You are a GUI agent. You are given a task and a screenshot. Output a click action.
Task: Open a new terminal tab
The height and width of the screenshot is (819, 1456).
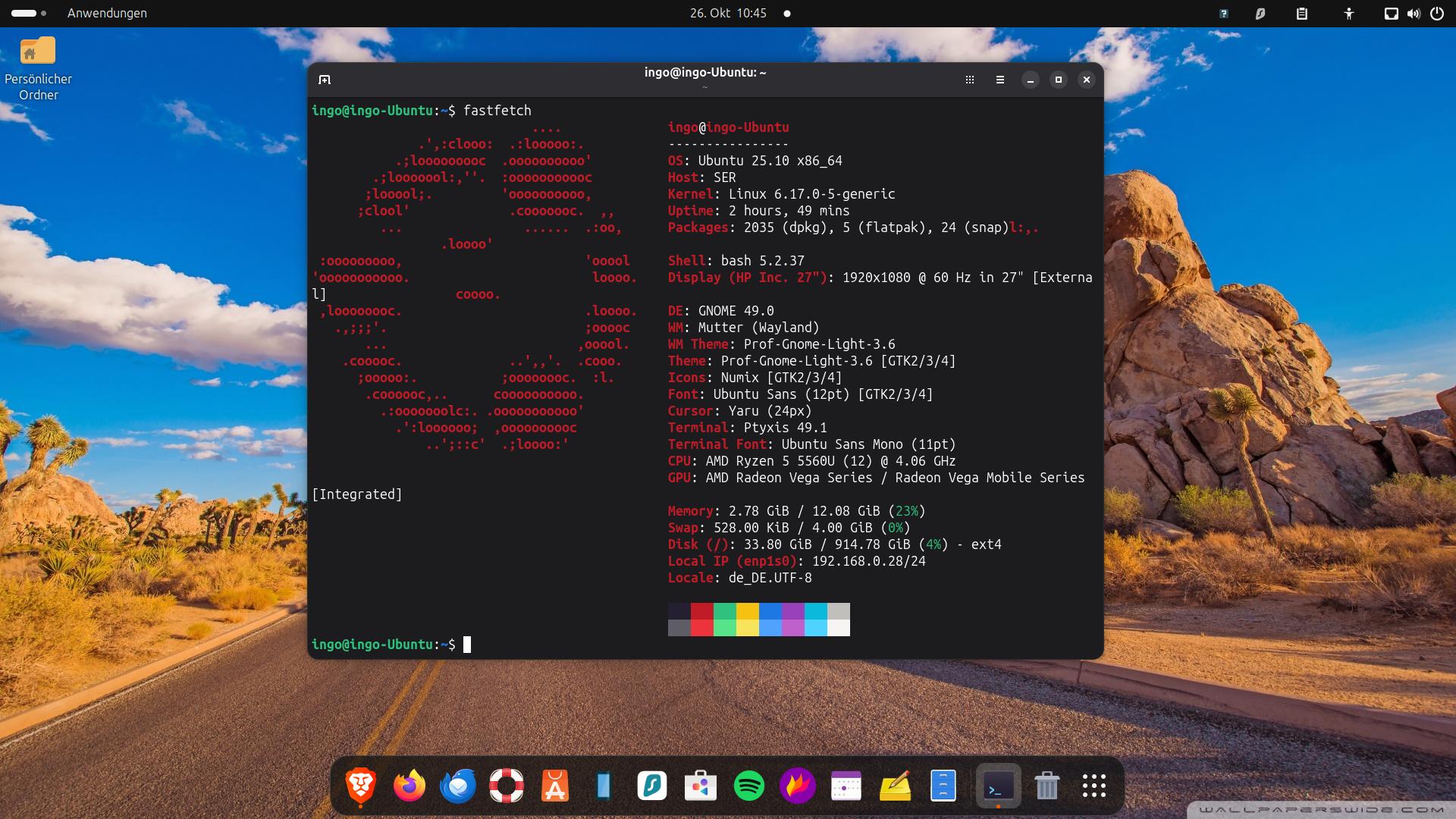click(x=325, y=80)
